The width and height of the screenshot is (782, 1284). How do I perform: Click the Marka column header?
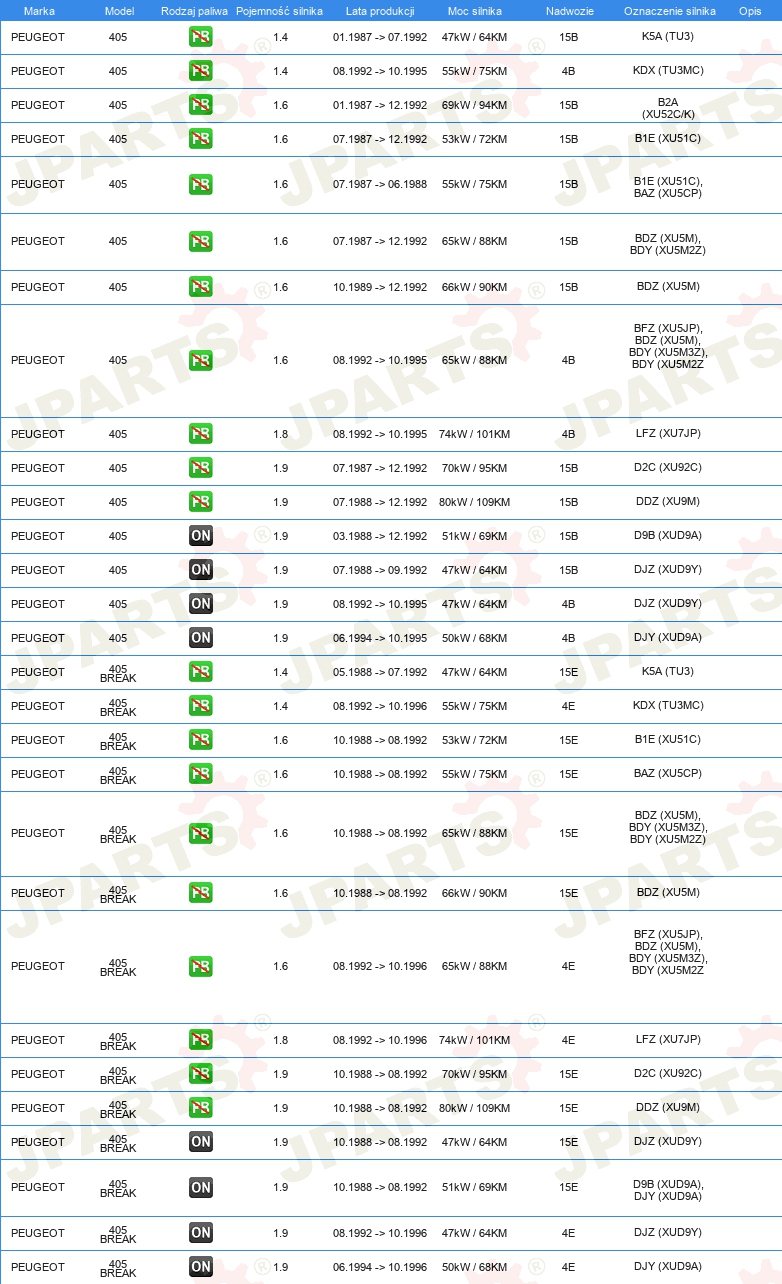tap(39, 10)
